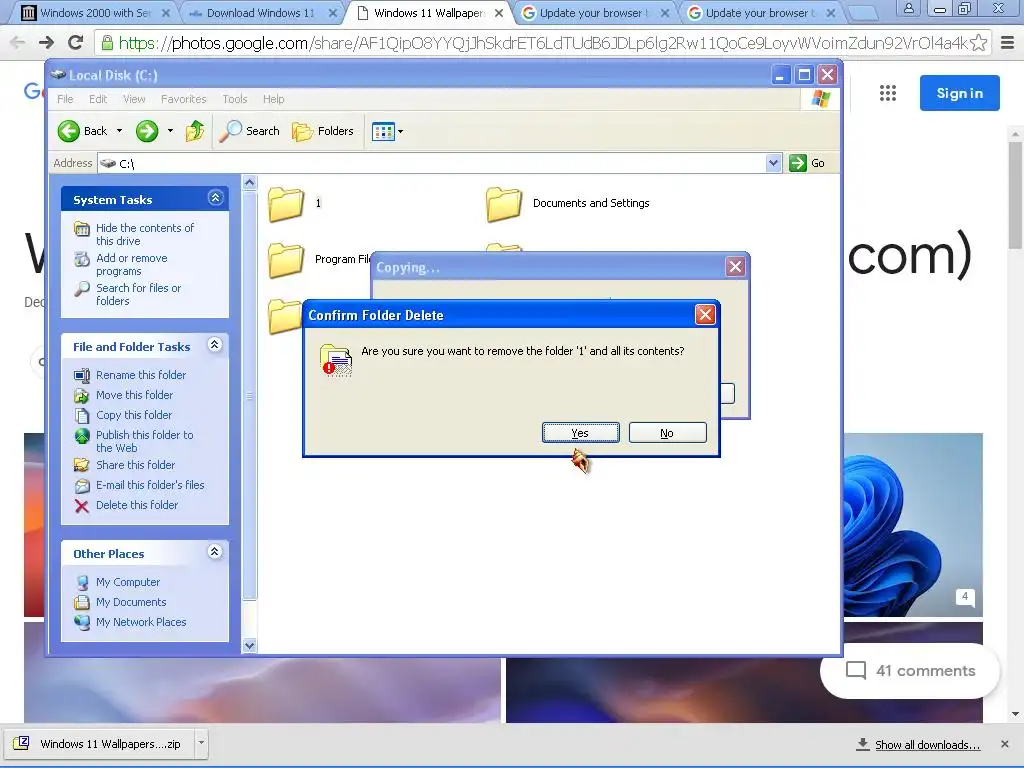Click the browser forward arrow
The image size is (1024, 768).
tap(46, 43)
